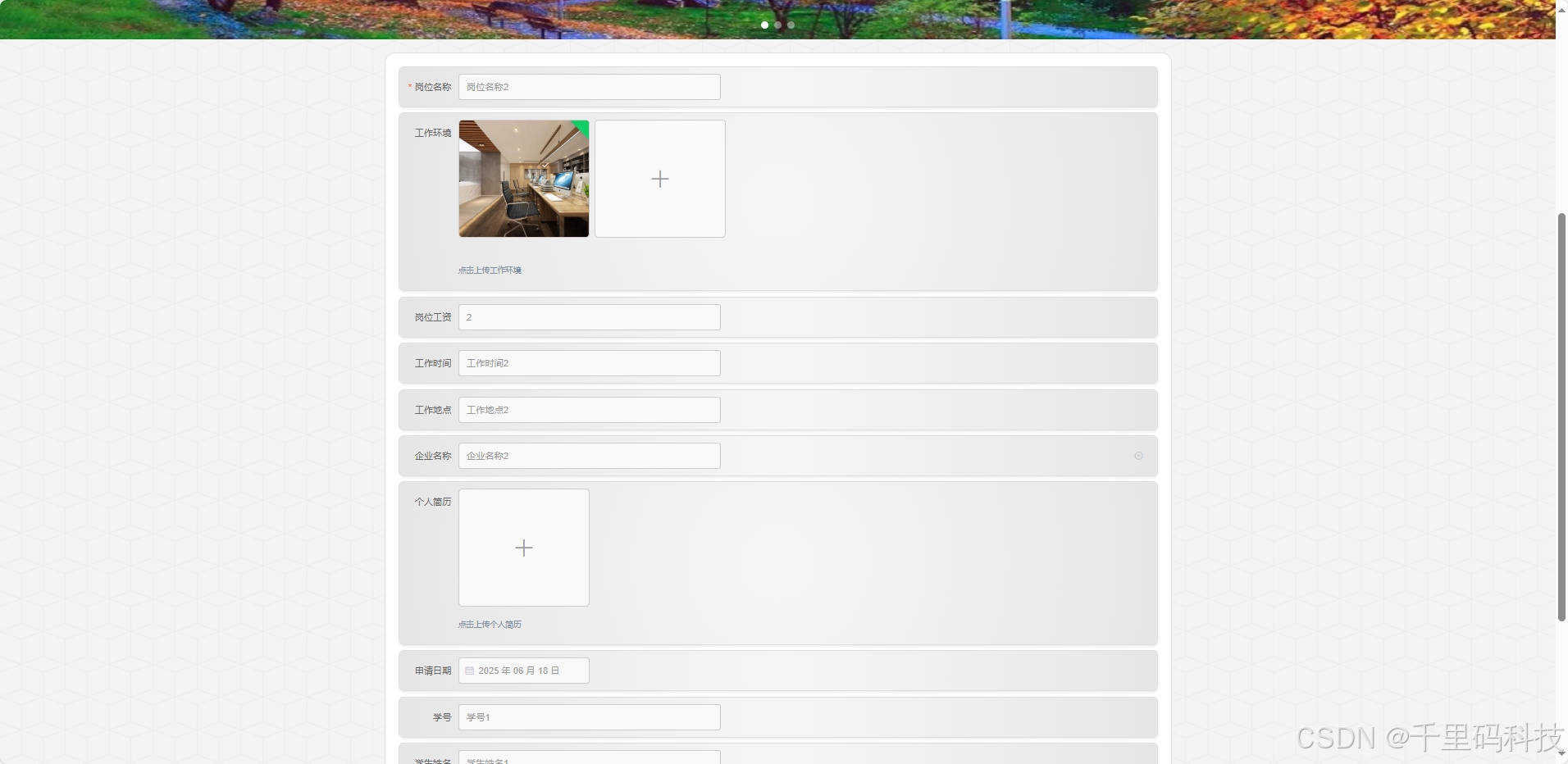Click the 岗位名称 input field
Viewport: 1568px width, 764px height.
click(589, 87)
